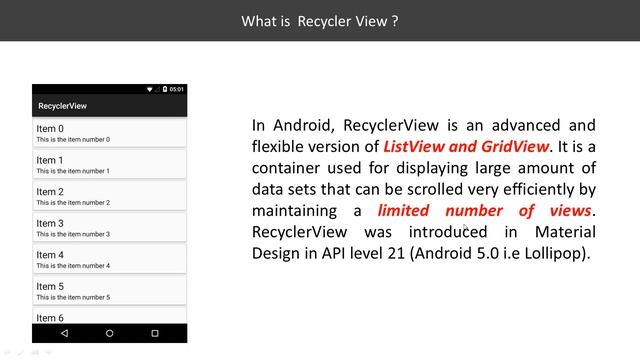
Task: Select the Item 2 list row
Action: tap(109, 196)
